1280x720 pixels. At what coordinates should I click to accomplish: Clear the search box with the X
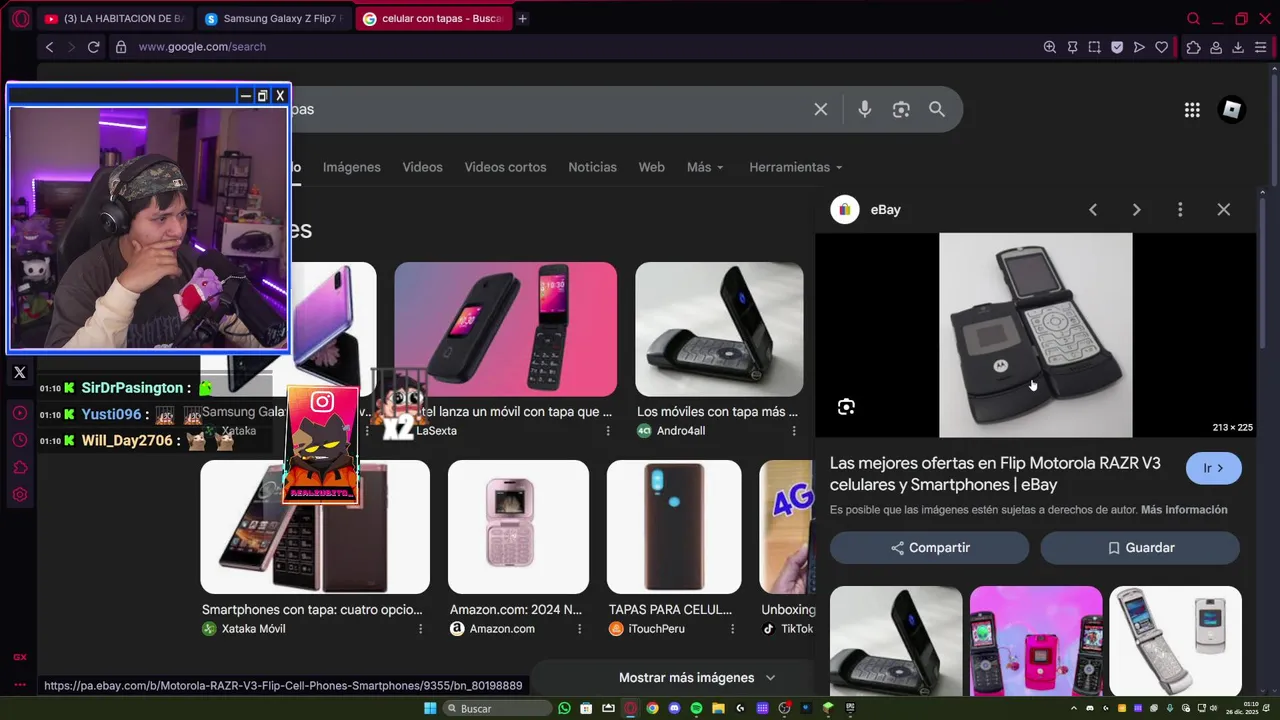coord(821,109)
